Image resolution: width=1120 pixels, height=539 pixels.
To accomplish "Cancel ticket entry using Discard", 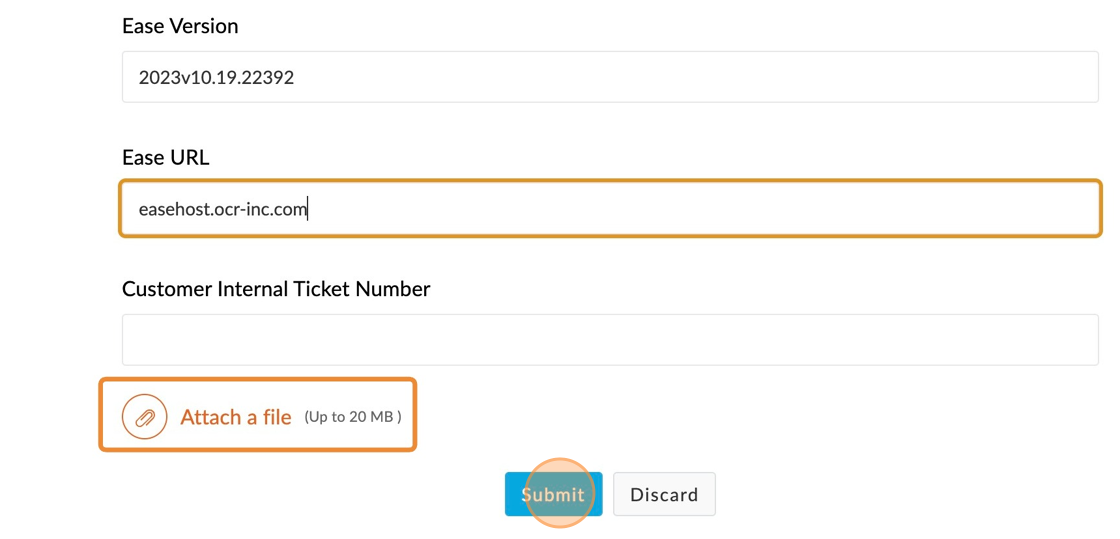I will (x=664, y=494).
